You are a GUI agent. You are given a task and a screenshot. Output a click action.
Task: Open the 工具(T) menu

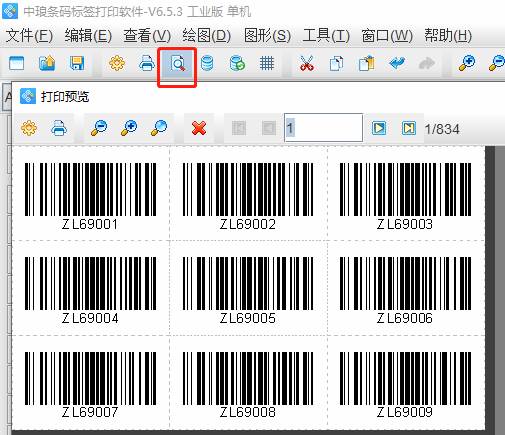(326, 35)
